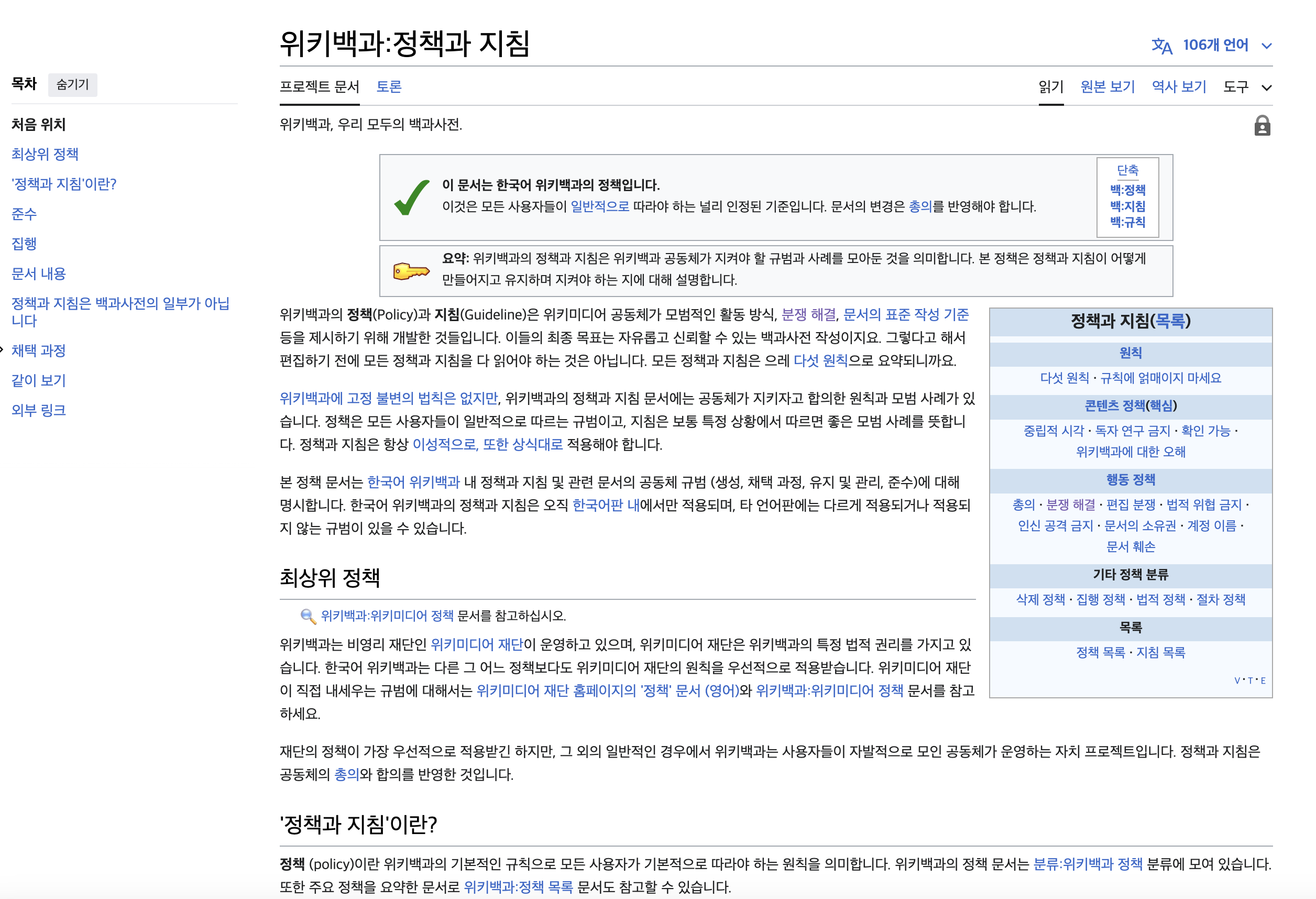
Task: Click the magnifier icon beside 위키미디어 정책
Action: (x=308, y=616)
